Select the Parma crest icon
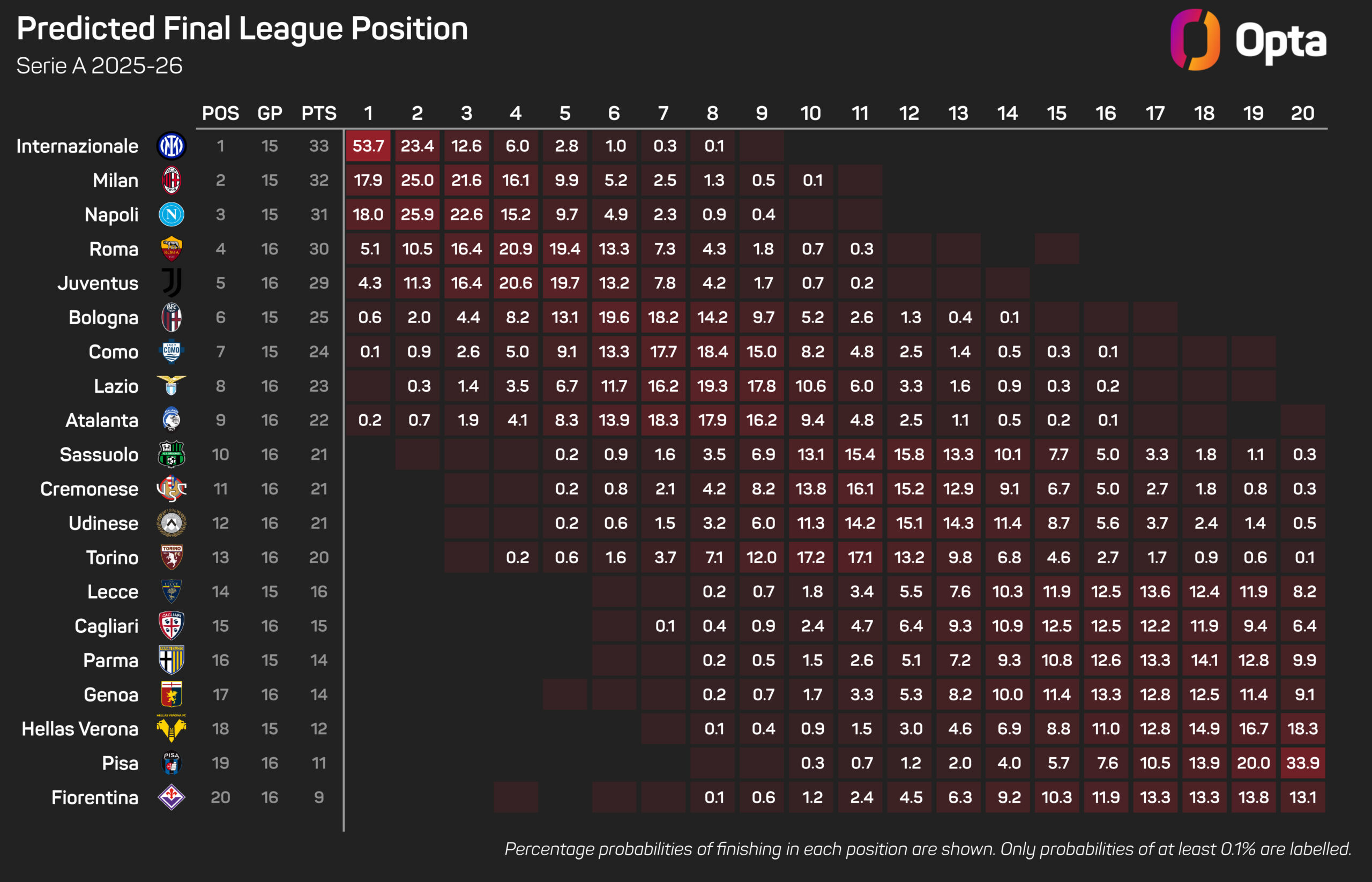 [171, 660]
